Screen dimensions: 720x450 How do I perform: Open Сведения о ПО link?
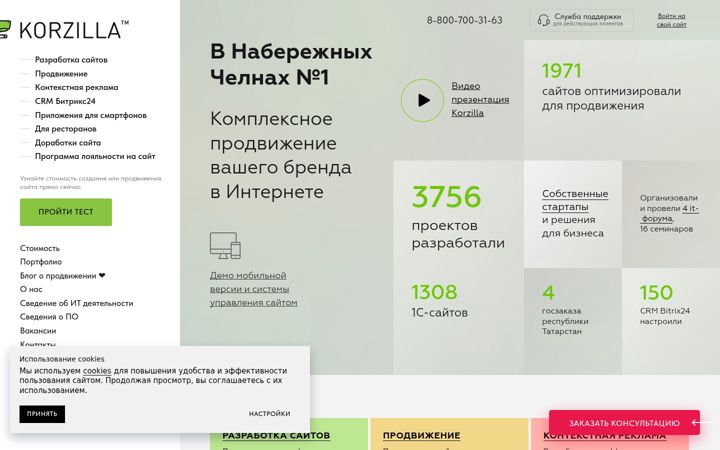(x=49, y=316)
